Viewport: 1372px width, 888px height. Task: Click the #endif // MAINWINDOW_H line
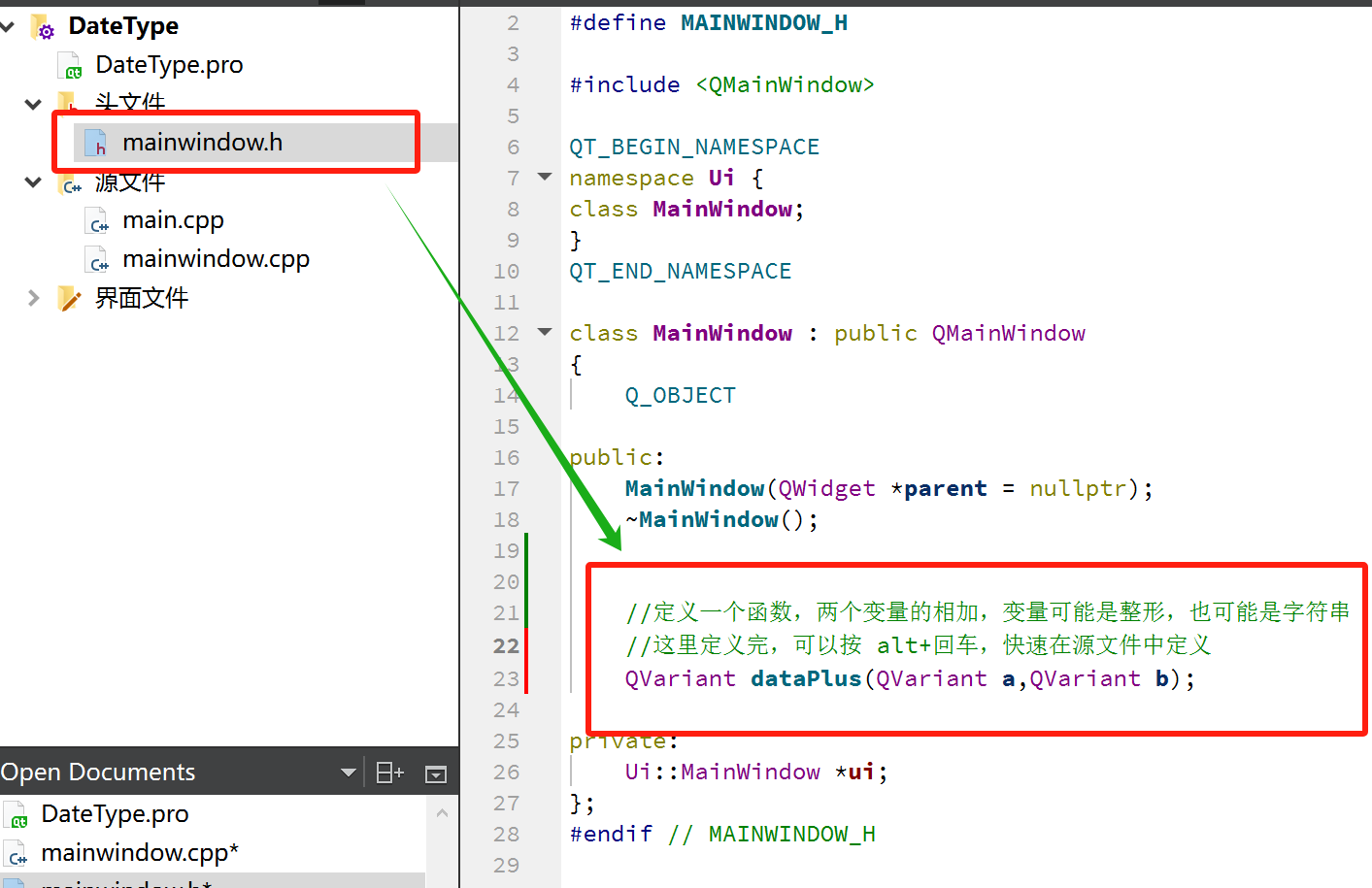722,834
